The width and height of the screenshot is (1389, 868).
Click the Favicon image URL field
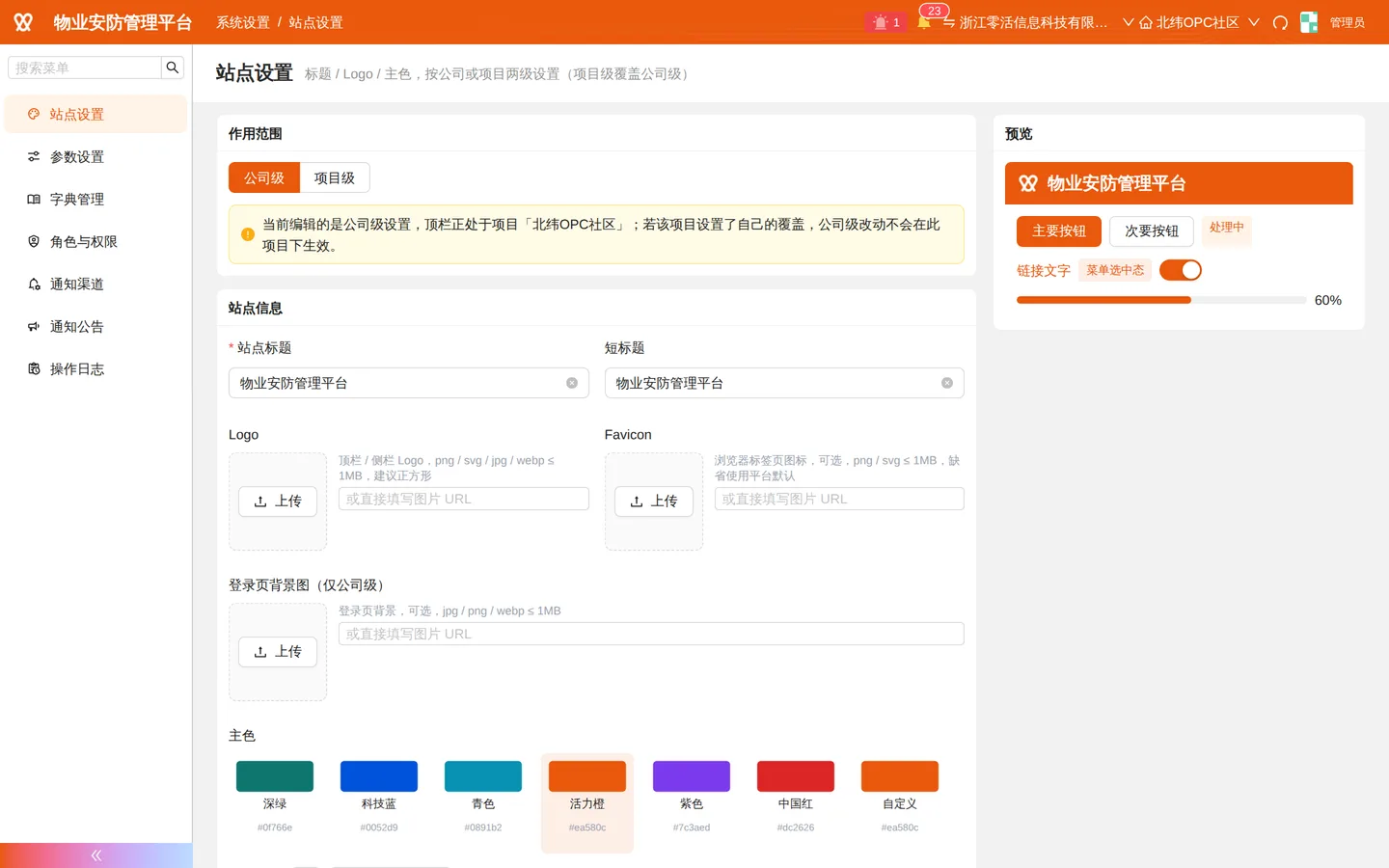839,499
